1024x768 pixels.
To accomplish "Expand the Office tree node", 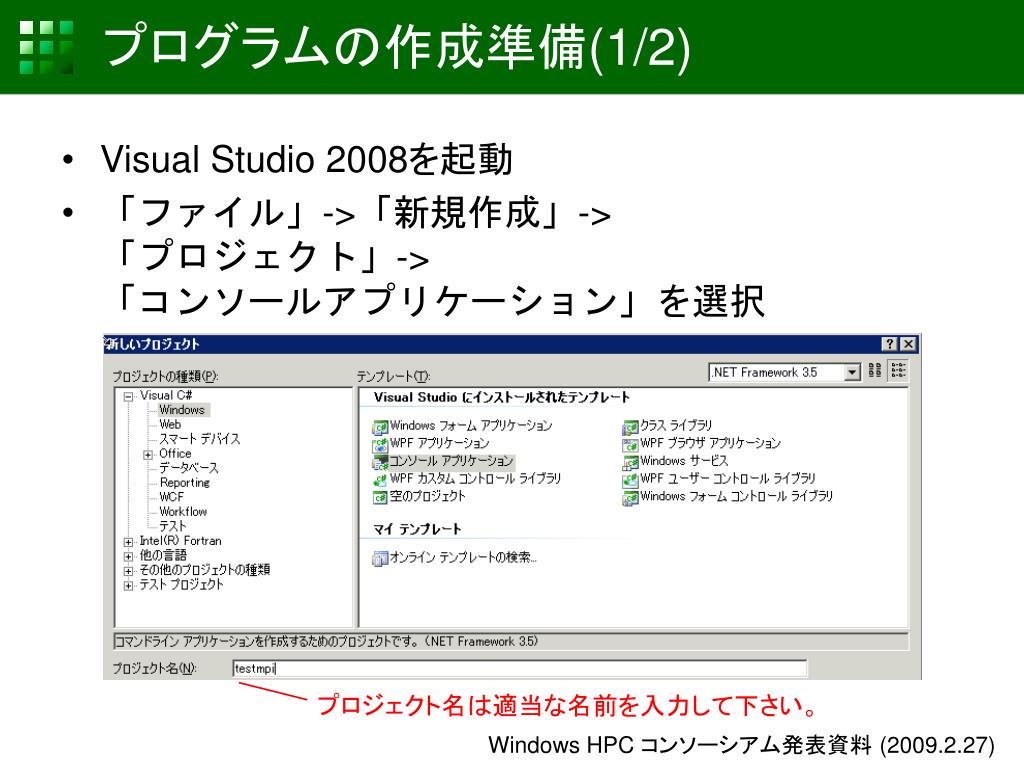I will [148, 455].
